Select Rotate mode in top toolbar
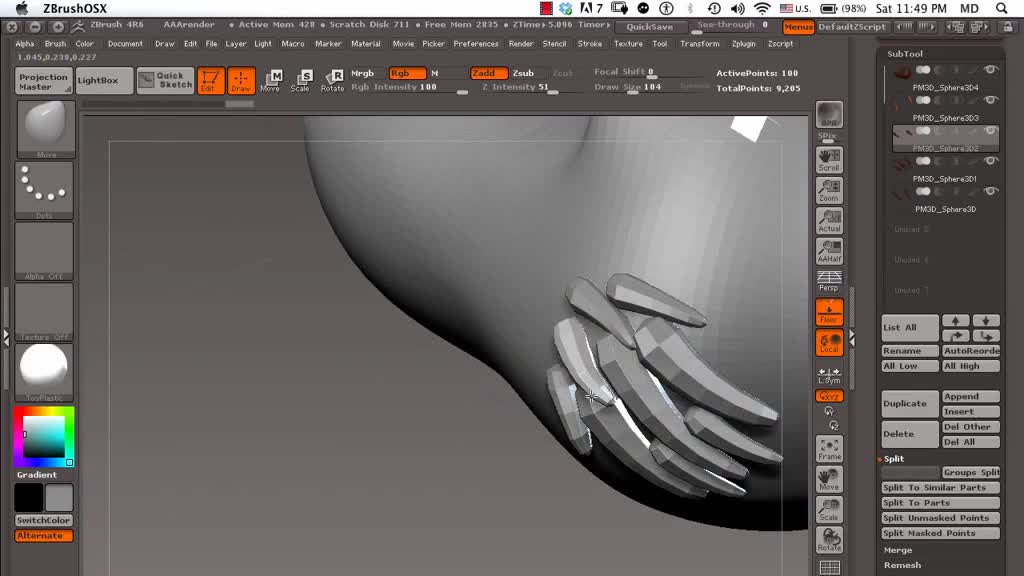 332,81
